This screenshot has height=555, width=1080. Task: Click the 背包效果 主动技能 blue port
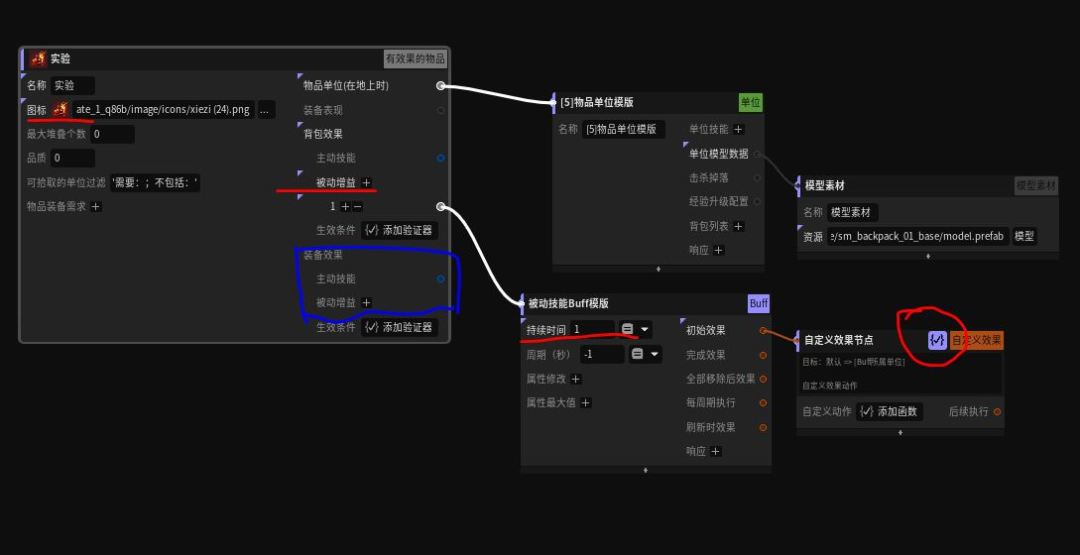(x=441, y=158)
